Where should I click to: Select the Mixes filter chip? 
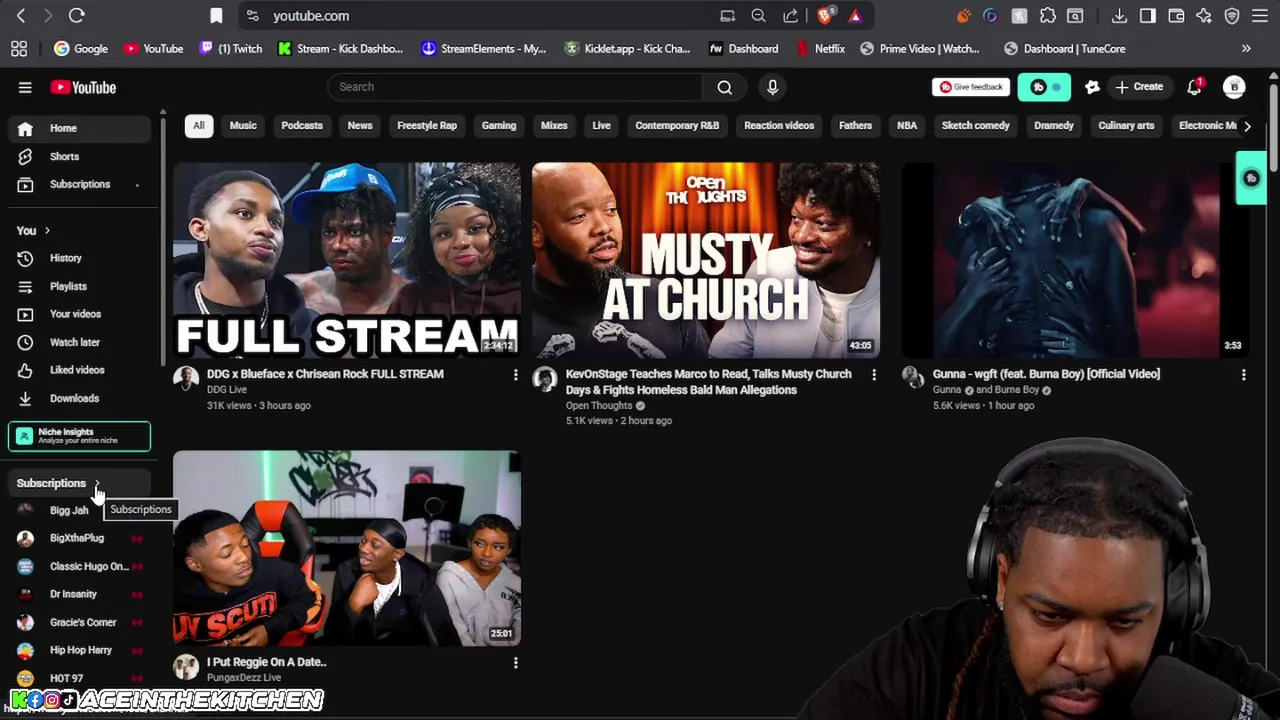click(554, 125)
